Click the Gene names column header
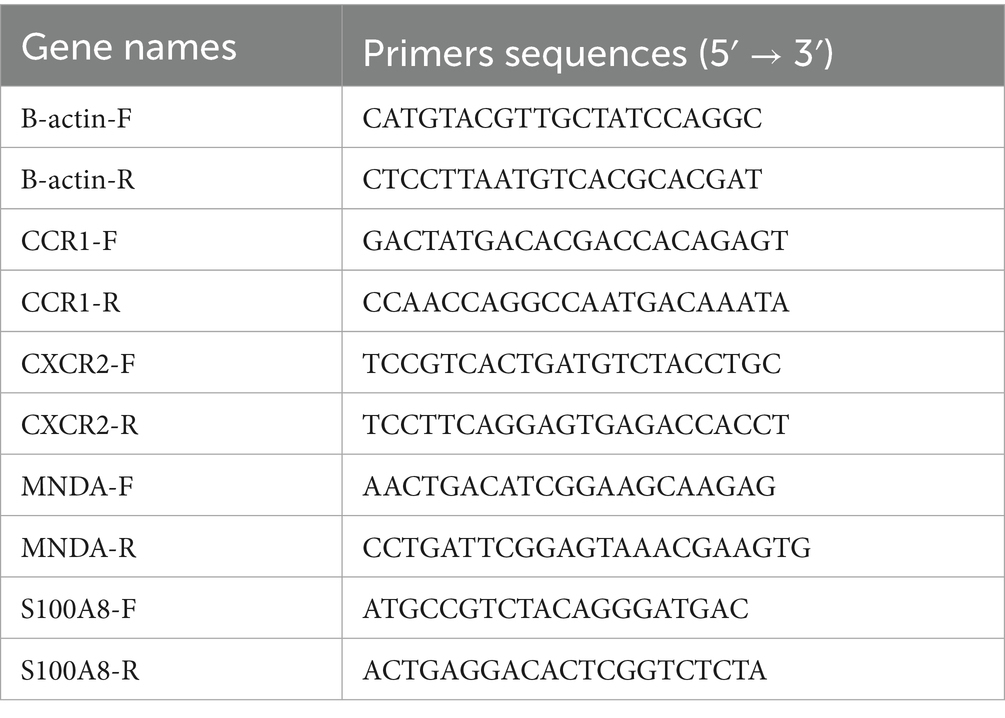The width and height of the screenshot is (1005, 718). coord(129,47)
